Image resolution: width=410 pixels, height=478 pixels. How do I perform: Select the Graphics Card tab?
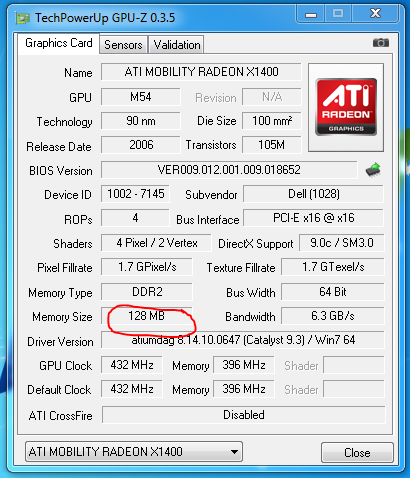point(59,43)
